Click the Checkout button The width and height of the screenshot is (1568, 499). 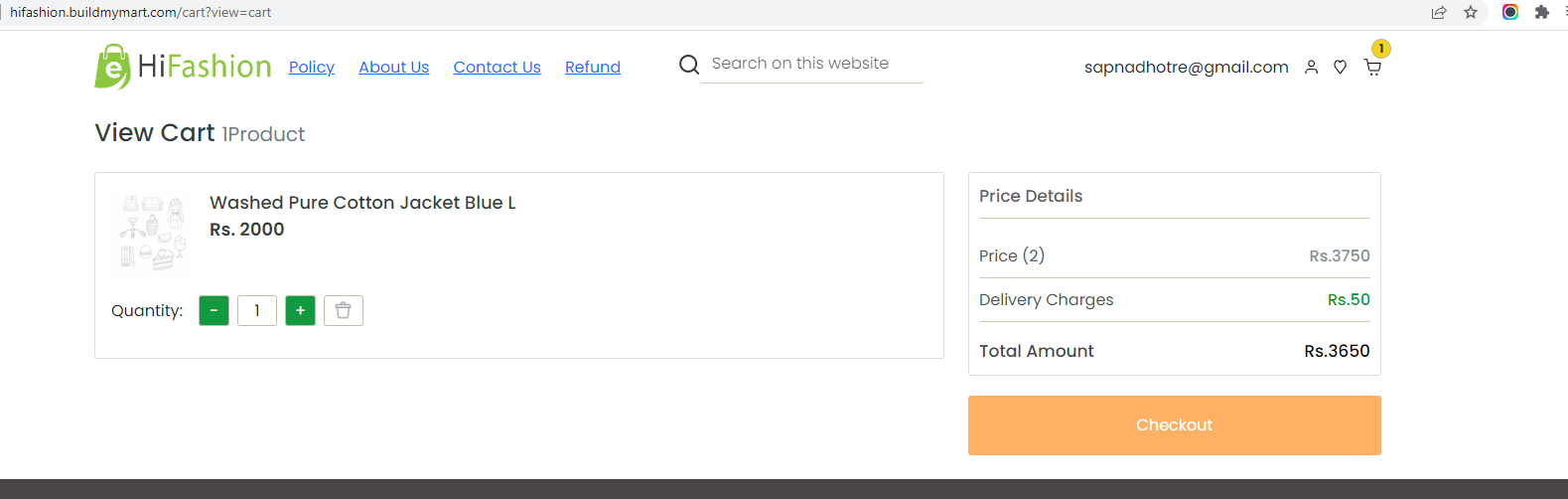coord(1175,425)
